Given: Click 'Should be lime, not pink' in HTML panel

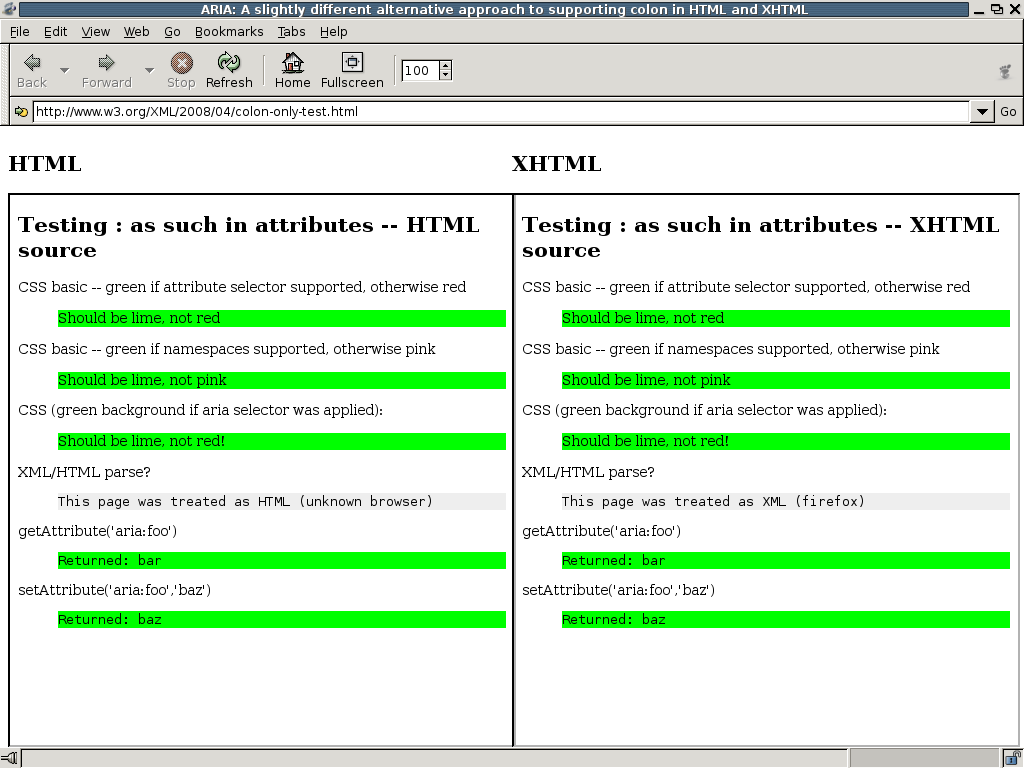Looking at the screenshot, I should pyautogui.click(x=142, y=380).
